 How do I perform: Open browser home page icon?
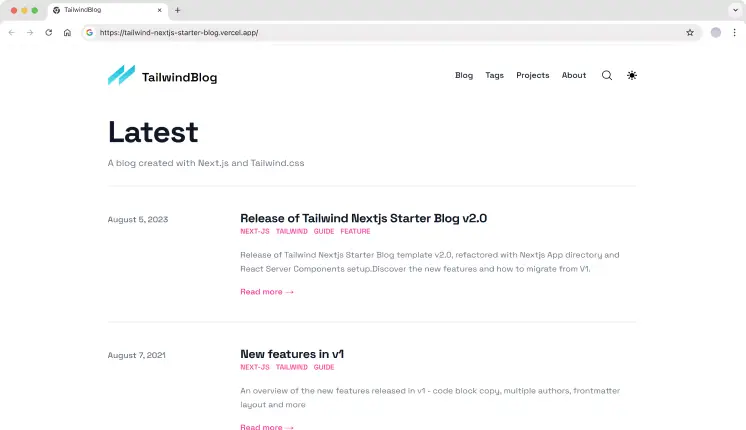(67, 32)
